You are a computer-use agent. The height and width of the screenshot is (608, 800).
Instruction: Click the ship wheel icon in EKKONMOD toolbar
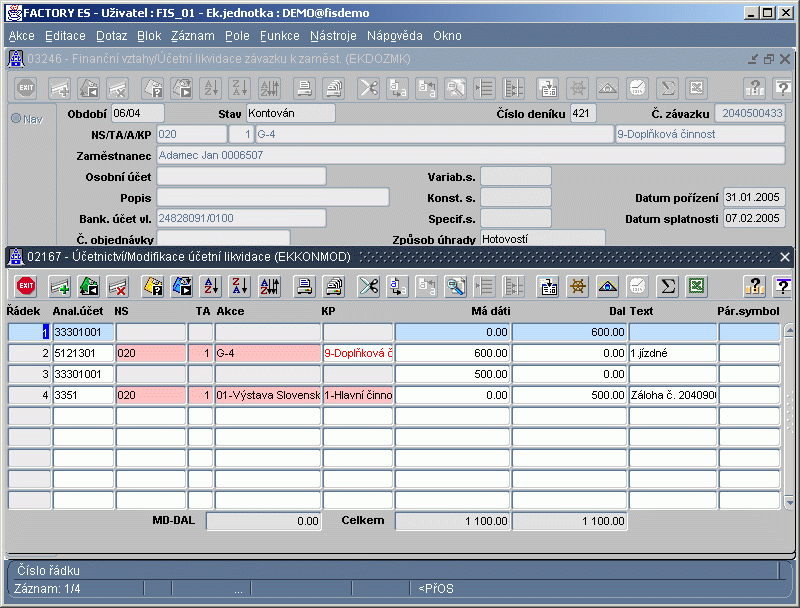pyautogui.click(x=577, y=287)
